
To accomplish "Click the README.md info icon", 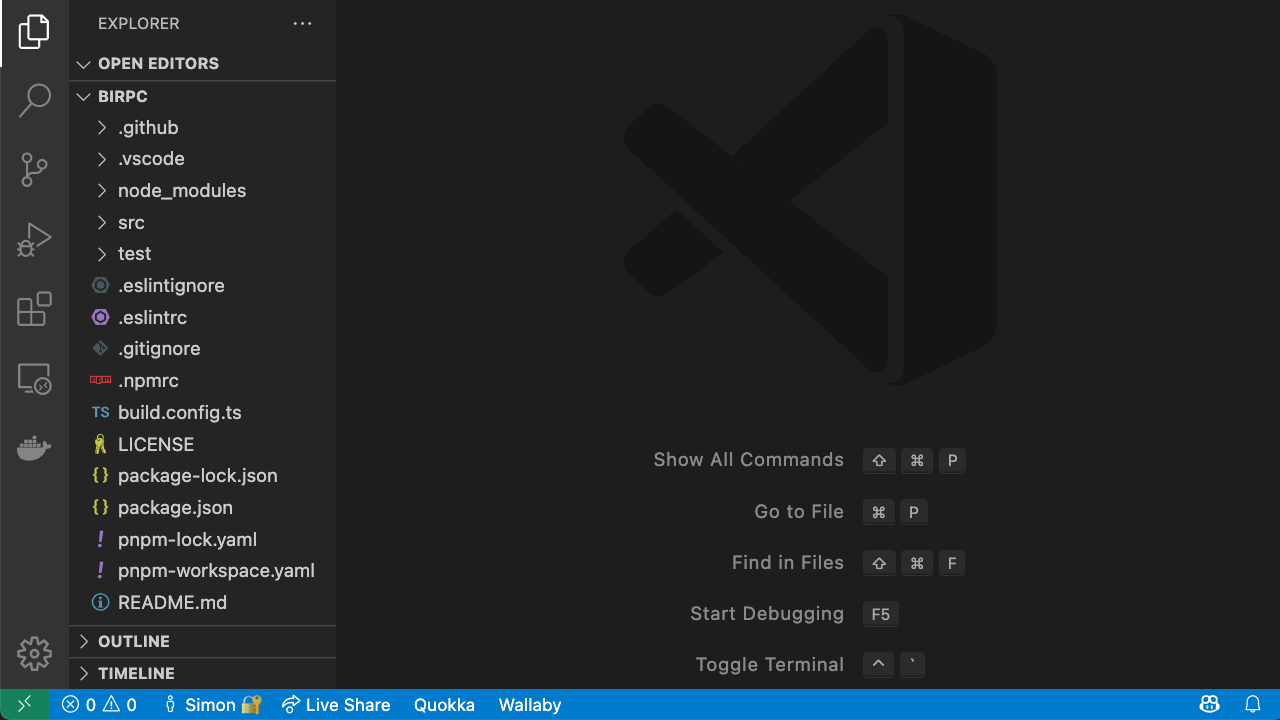I will 100,602.
